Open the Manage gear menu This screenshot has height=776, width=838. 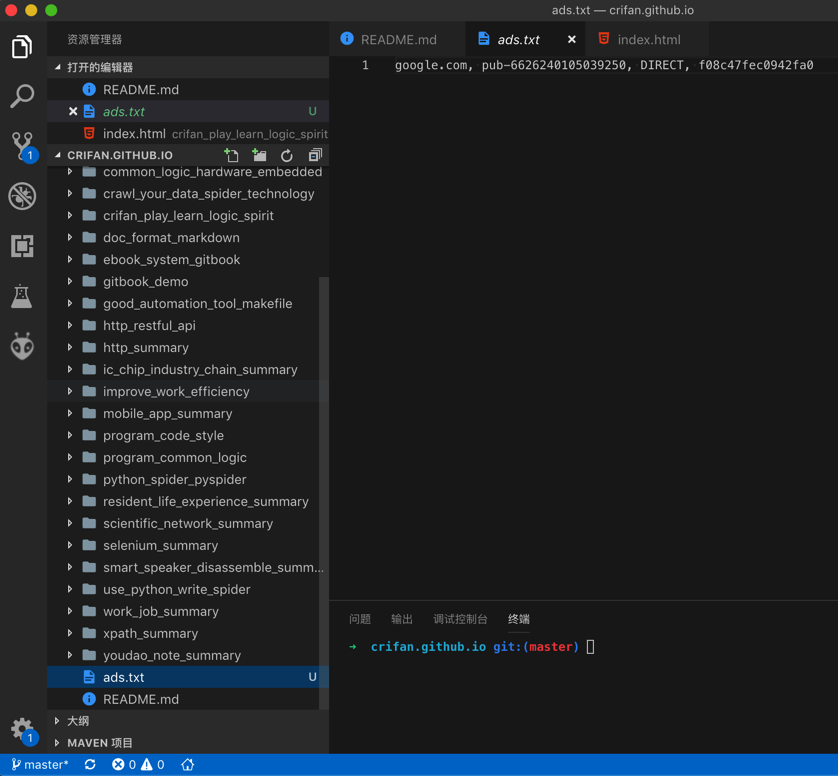click(23, 730)
